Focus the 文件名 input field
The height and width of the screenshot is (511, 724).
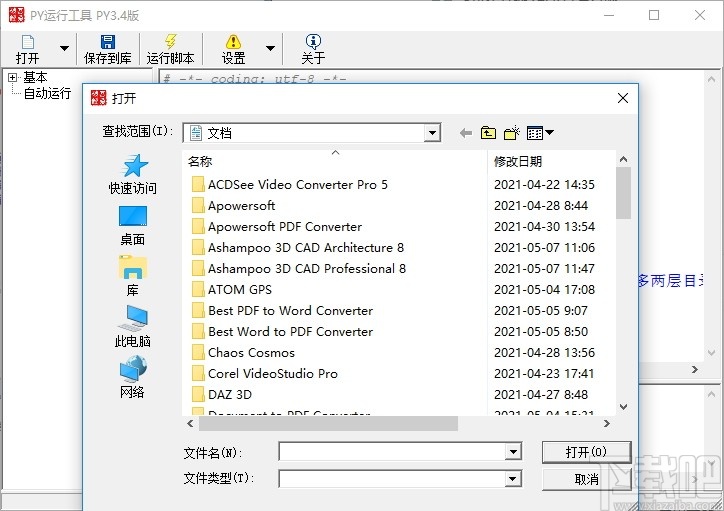(x=392, y=451)
